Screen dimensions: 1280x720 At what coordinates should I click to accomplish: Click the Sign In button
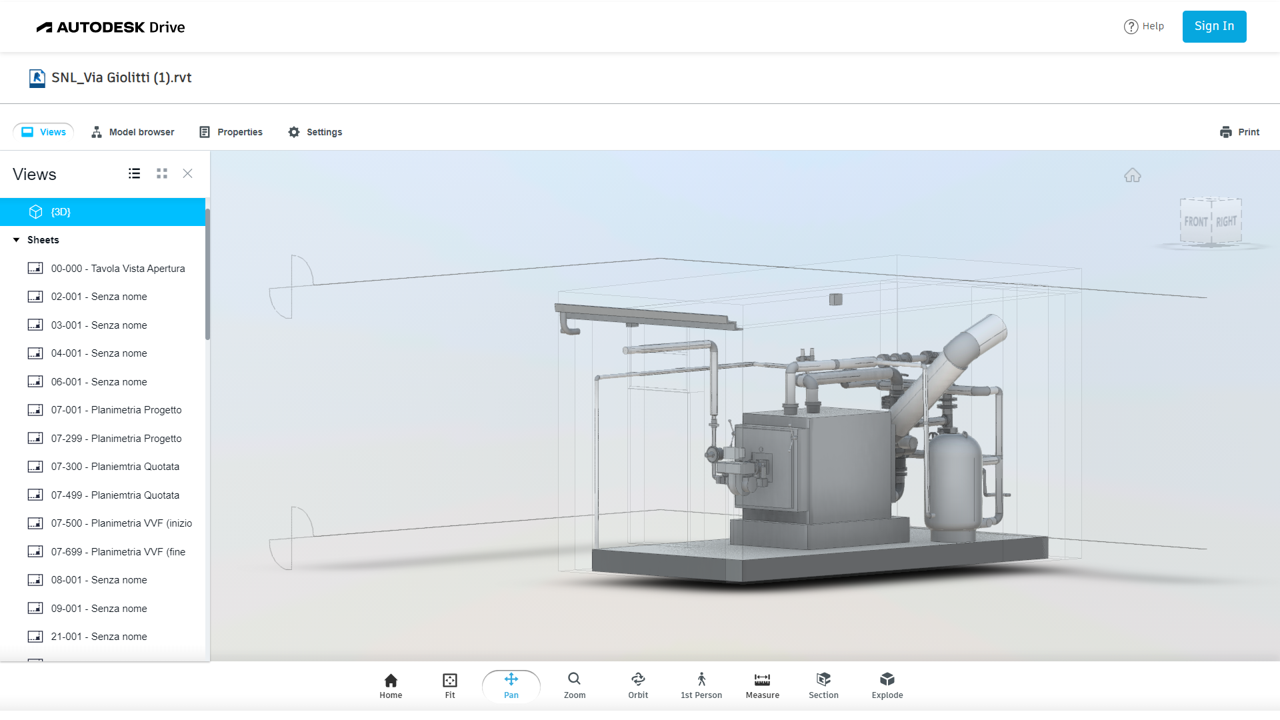point(1214,27)
